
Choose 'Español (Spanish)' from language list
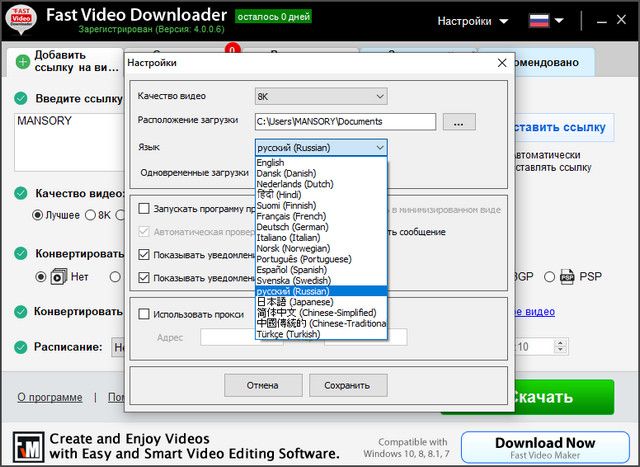pyautogui.click(x=321, y=270)
